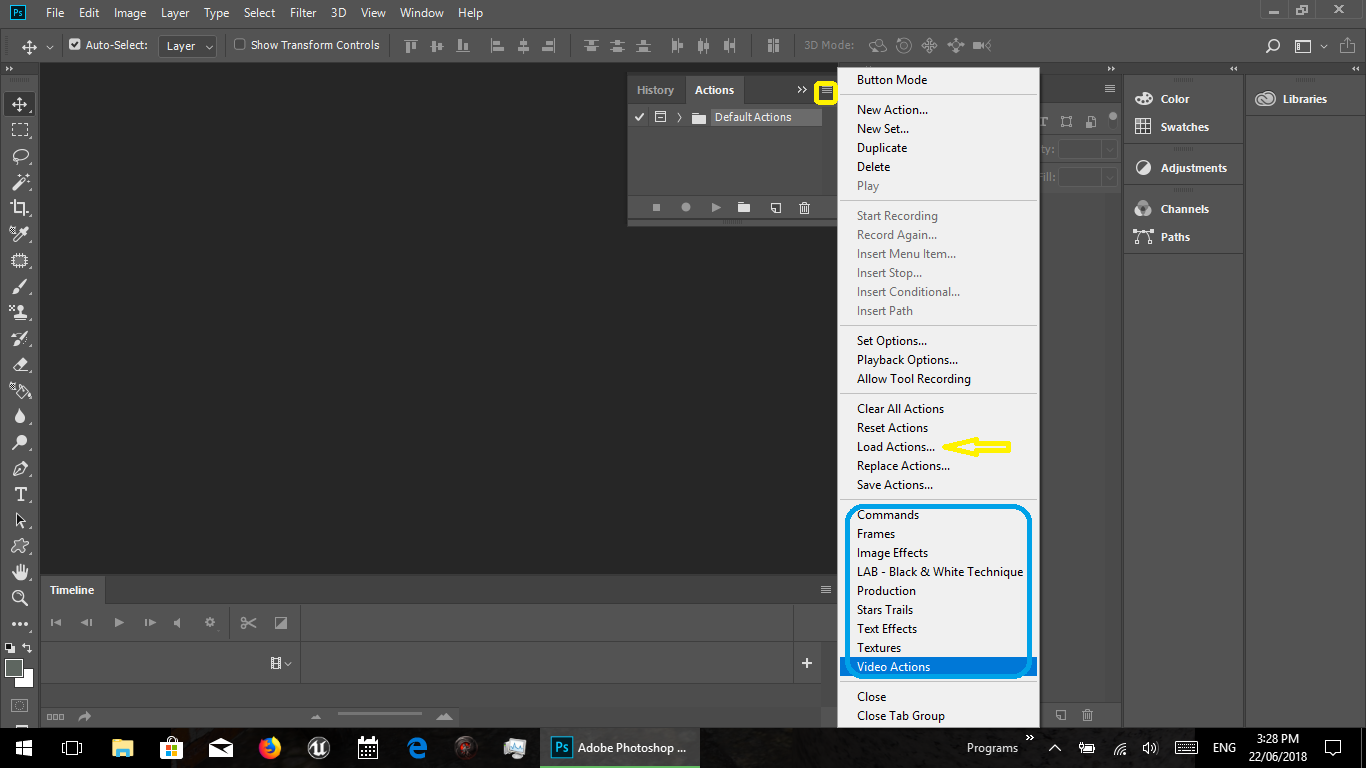Select the Lasso tool
Image resolution: width=1366 pixels, height=768 pixels.
coord(22,155)
